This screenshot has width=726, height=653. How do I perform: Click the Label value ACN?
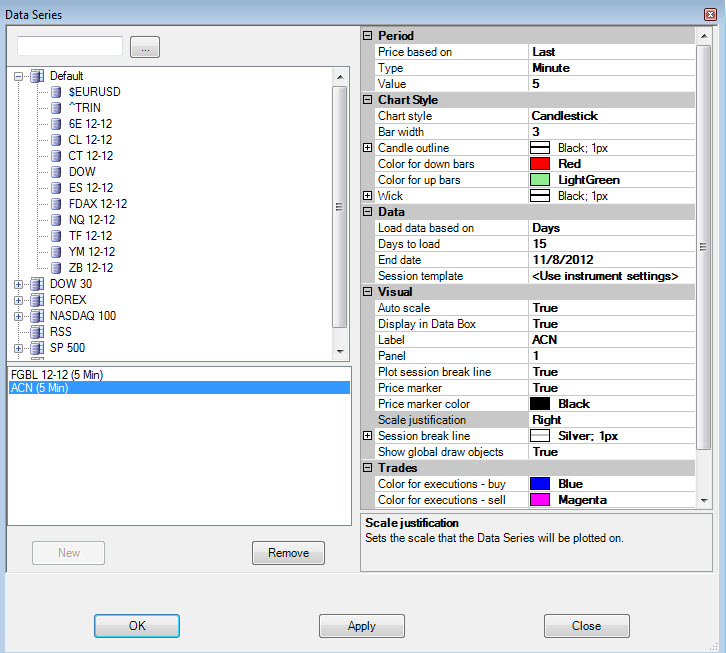tap(612, 340)
